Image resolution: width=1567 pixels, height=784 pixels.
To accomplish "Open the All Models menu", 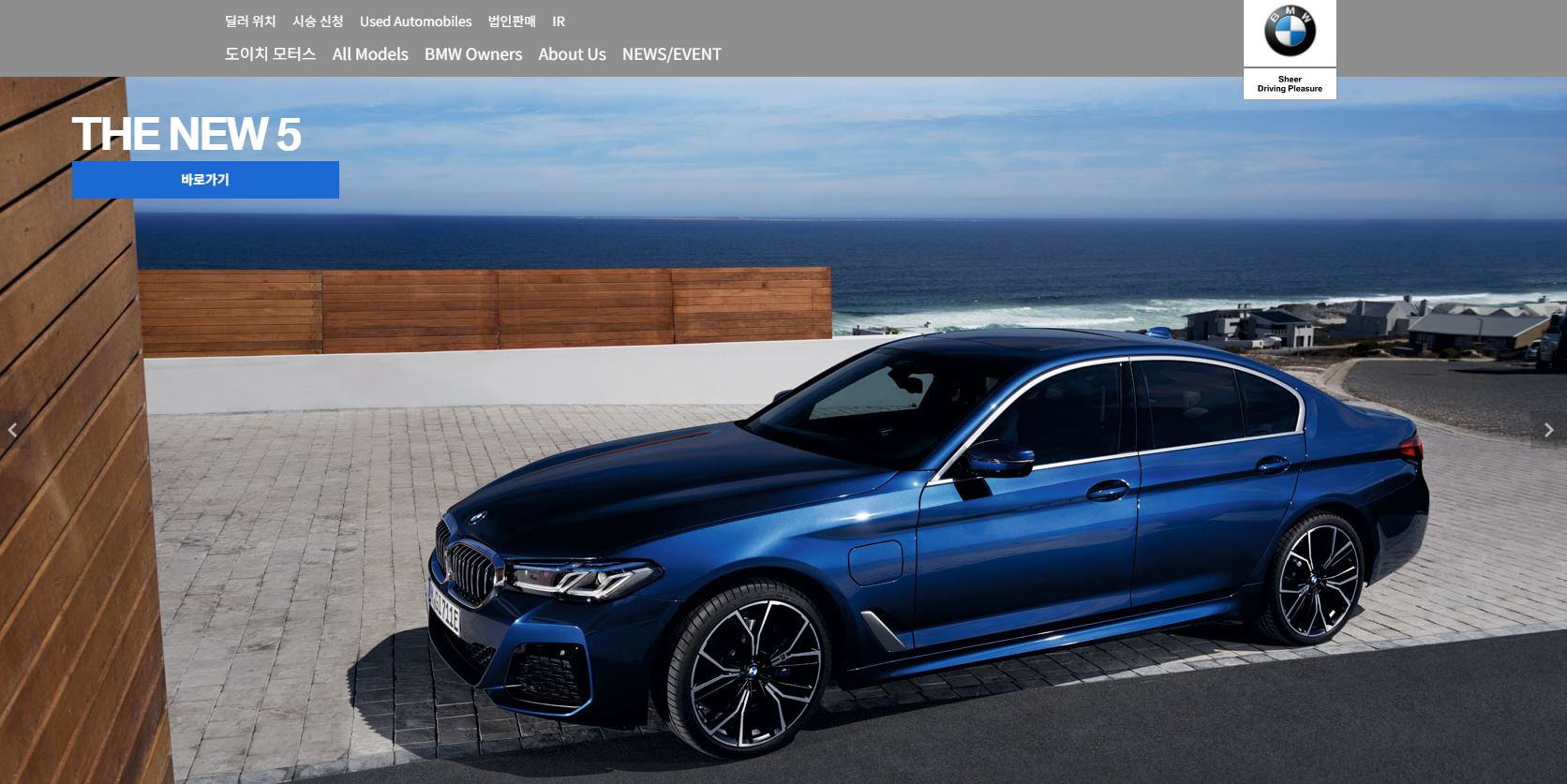I will coord(370,53).
